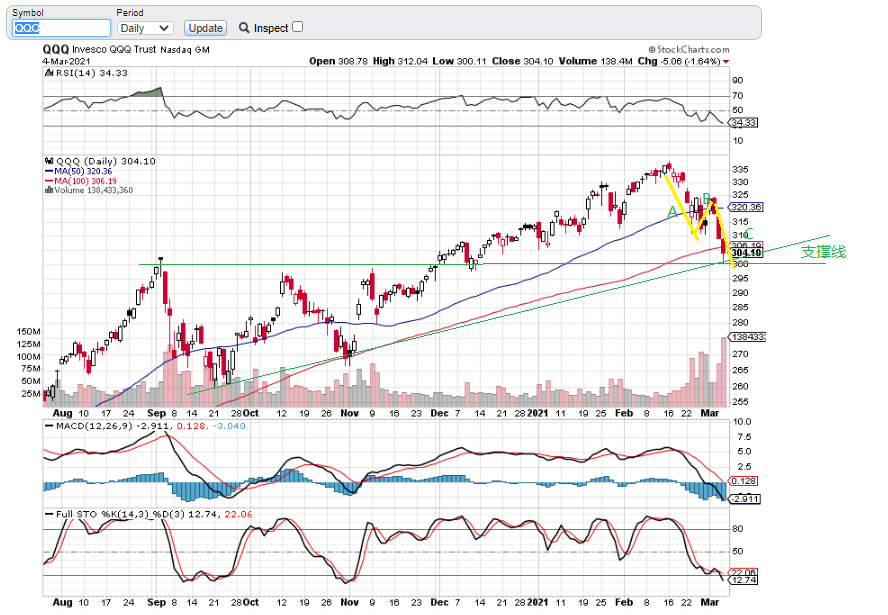Click the StockCharts.com watermark text

689,49
